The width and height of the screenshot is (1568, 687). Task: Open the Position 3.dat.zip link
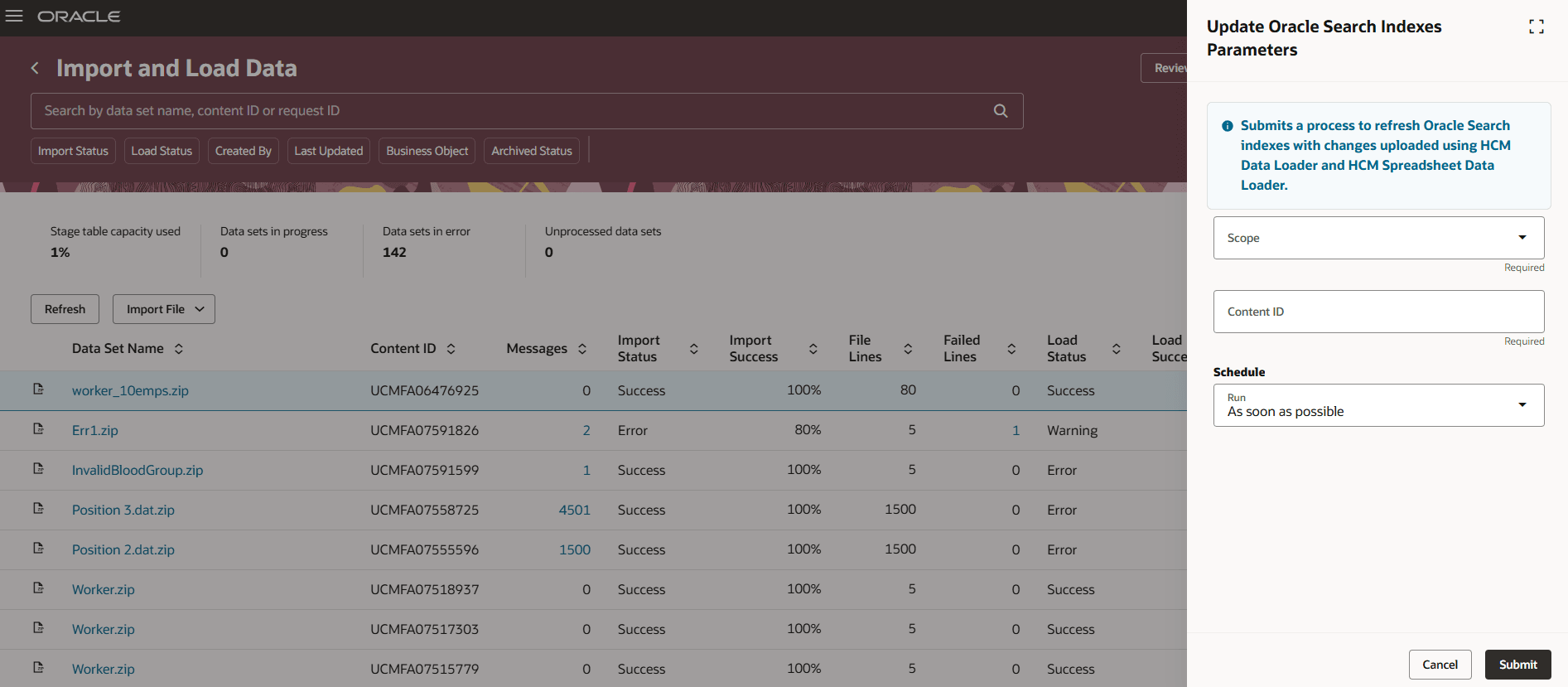click(123, 510)
